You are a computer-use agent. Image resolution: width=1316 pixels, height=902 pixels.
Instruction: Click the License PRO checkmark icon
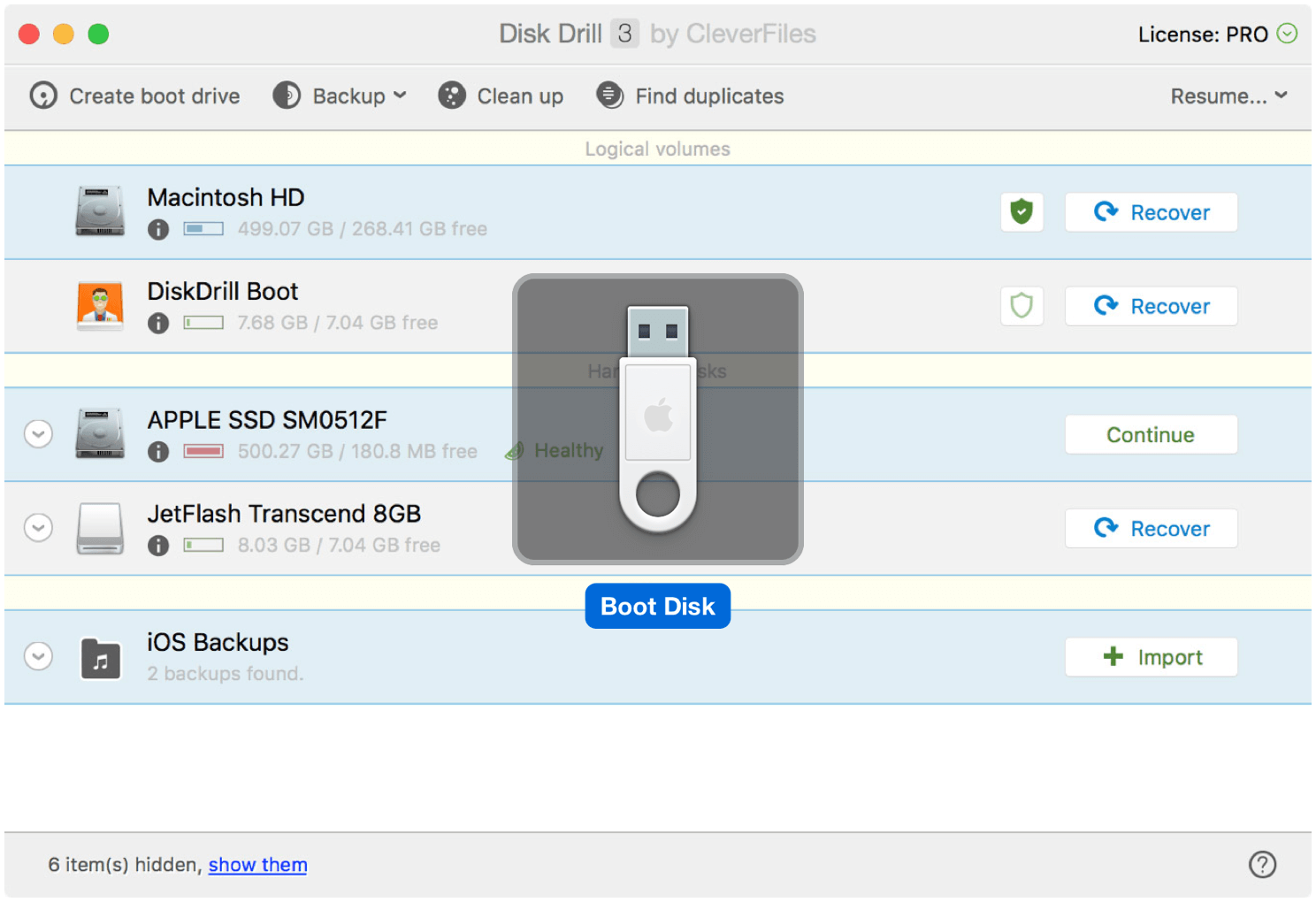1288,34
